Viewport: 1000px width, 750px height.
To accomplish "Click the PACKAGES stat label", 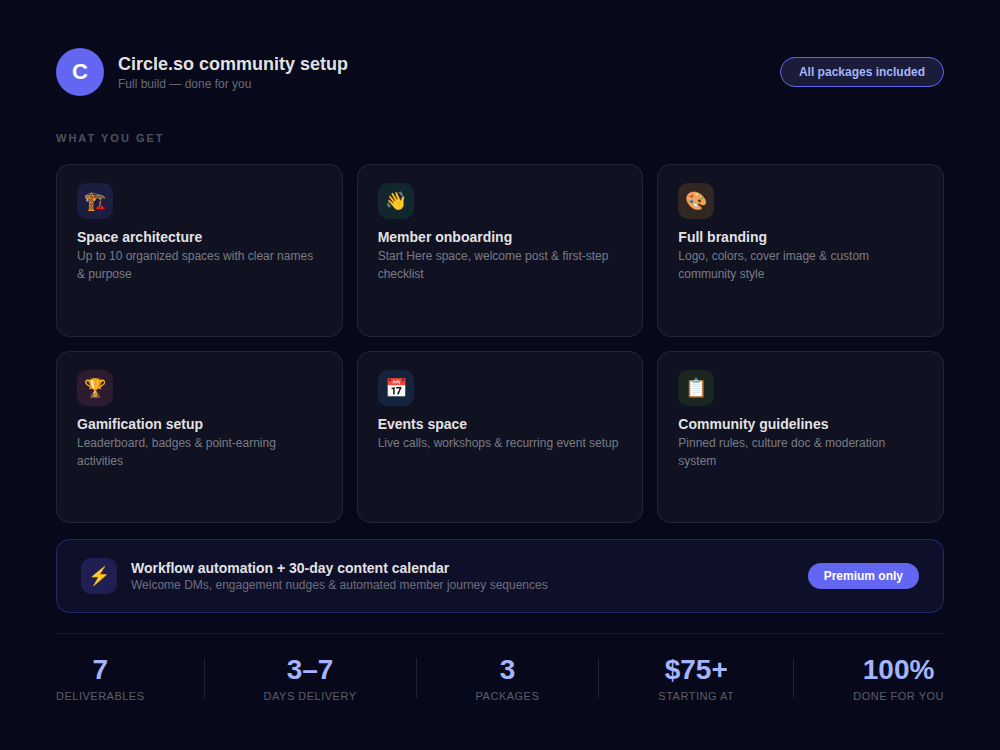I will 507,696.
